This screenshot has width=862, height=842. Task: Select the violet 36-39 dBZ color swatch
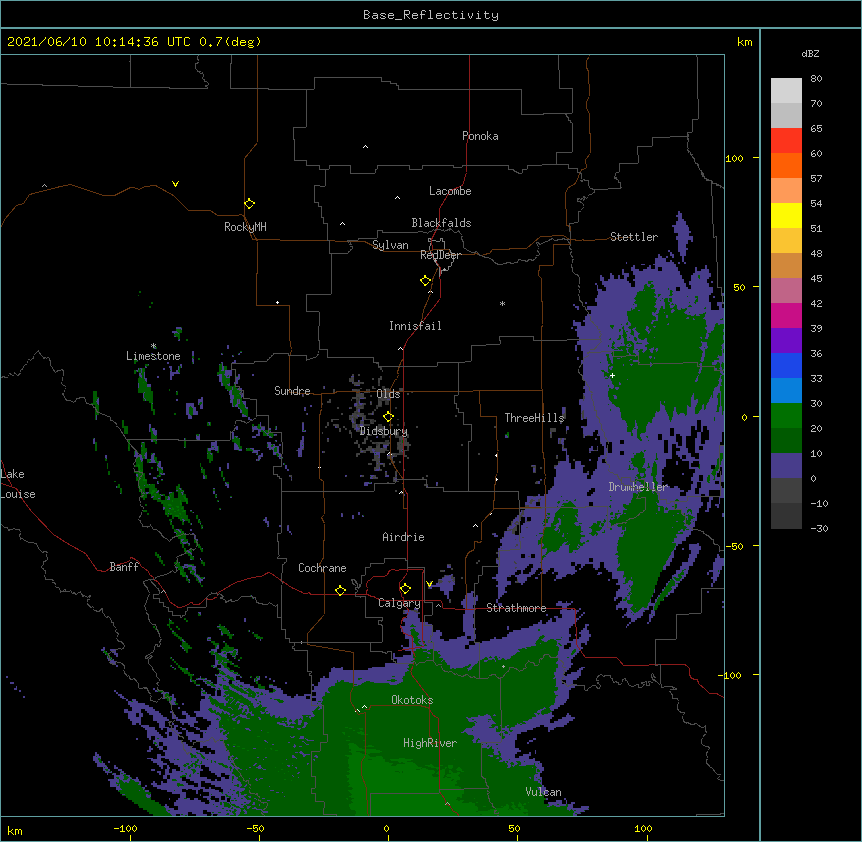point(786,341)
